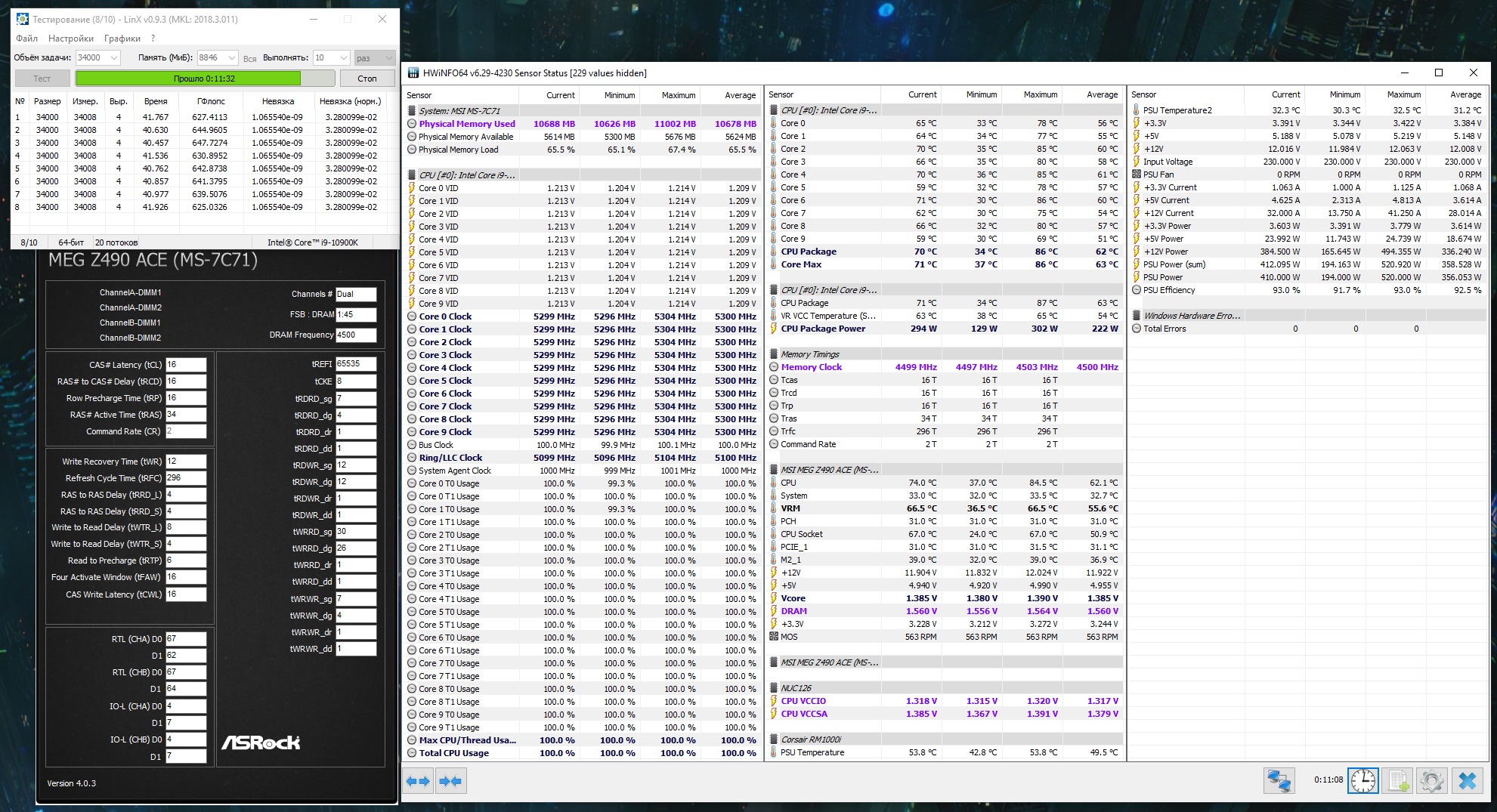The width and height of the screenshot is (1497, 812).
Task: Click the LinX title bar gear icon
Action: tap(22, 19)
